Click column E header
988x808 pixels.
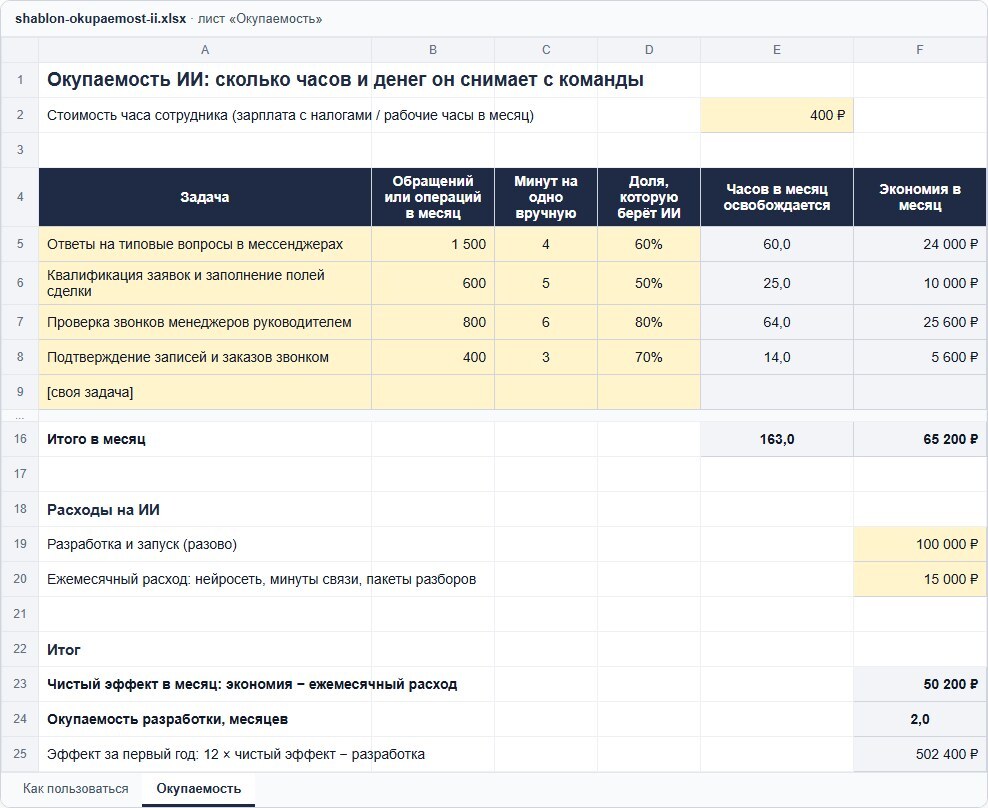pos(777,50)
